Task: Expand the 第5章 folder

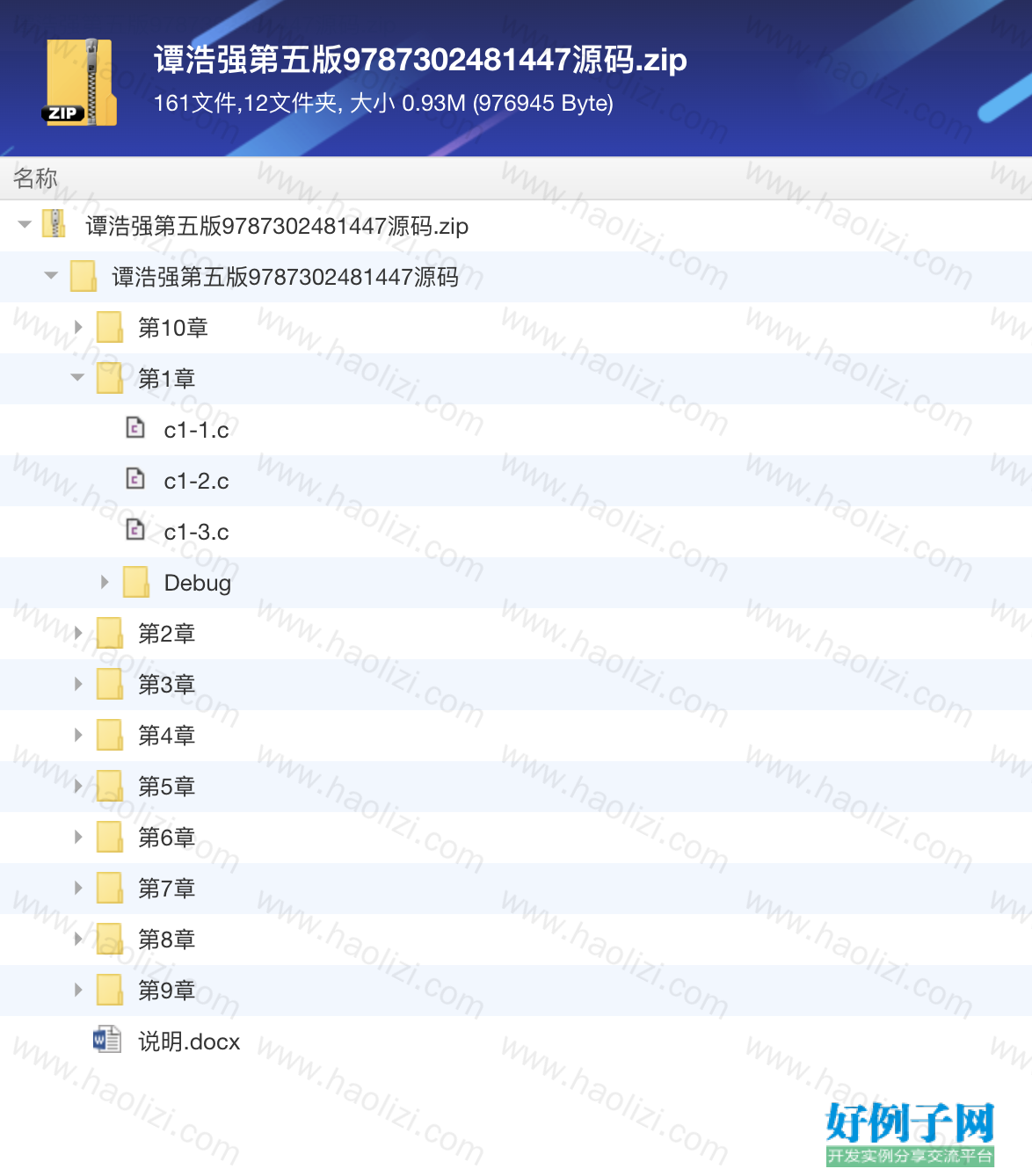Action: [x=78, y=786]
